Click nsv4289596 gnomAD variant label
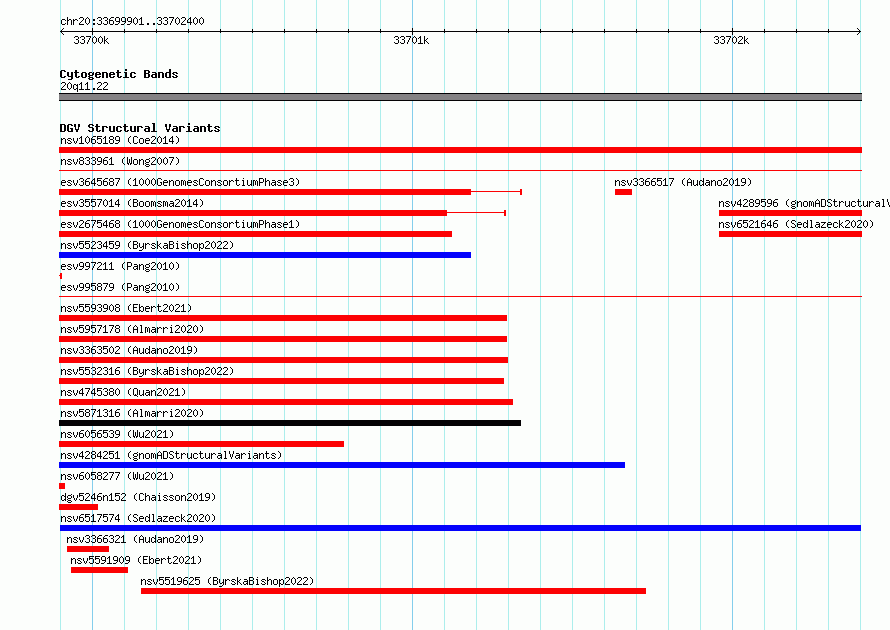 click(x=804, y=203)
